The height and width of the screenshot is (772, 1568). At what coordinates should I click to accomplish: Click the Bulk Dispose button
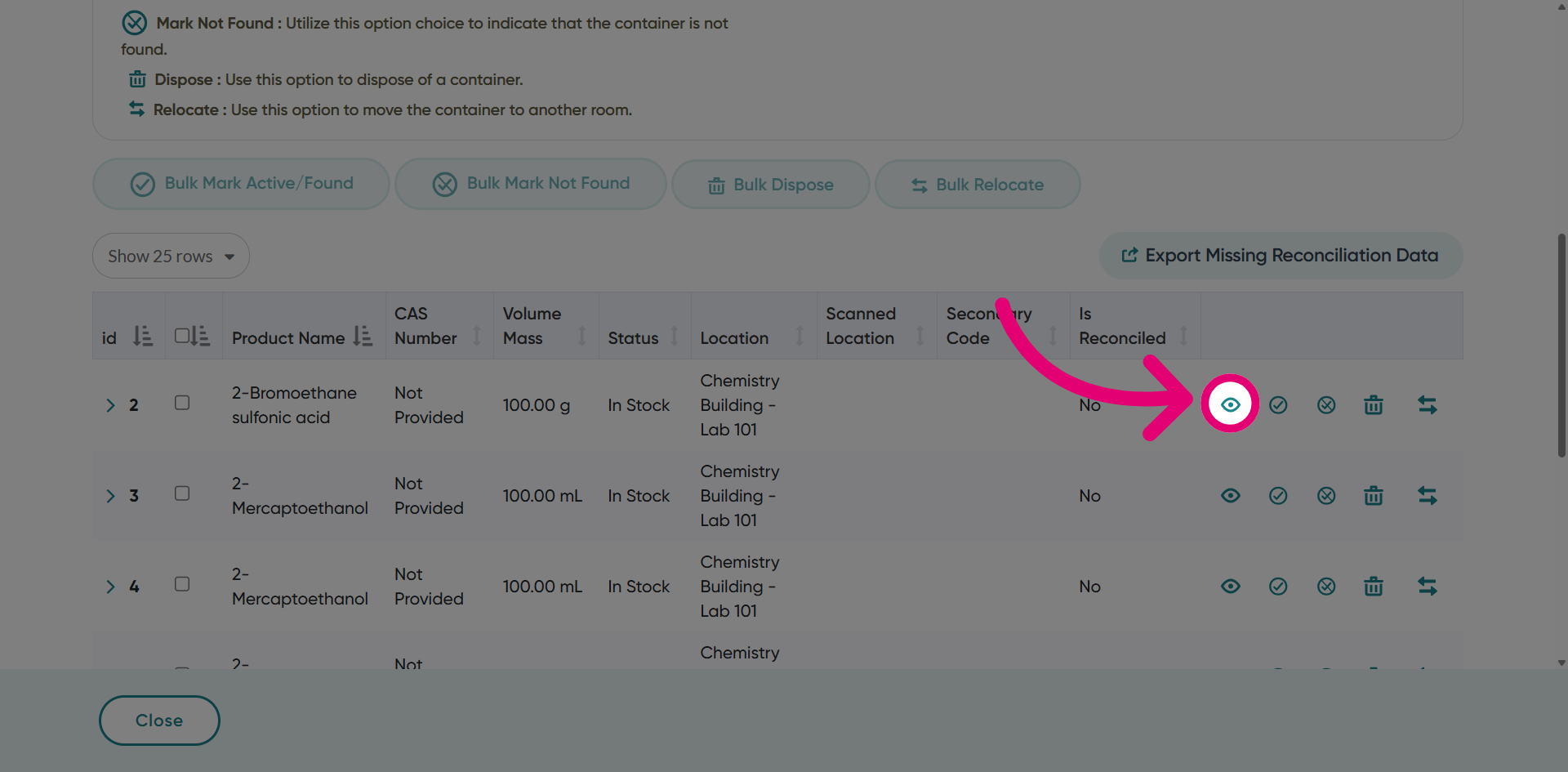point(771,185)
